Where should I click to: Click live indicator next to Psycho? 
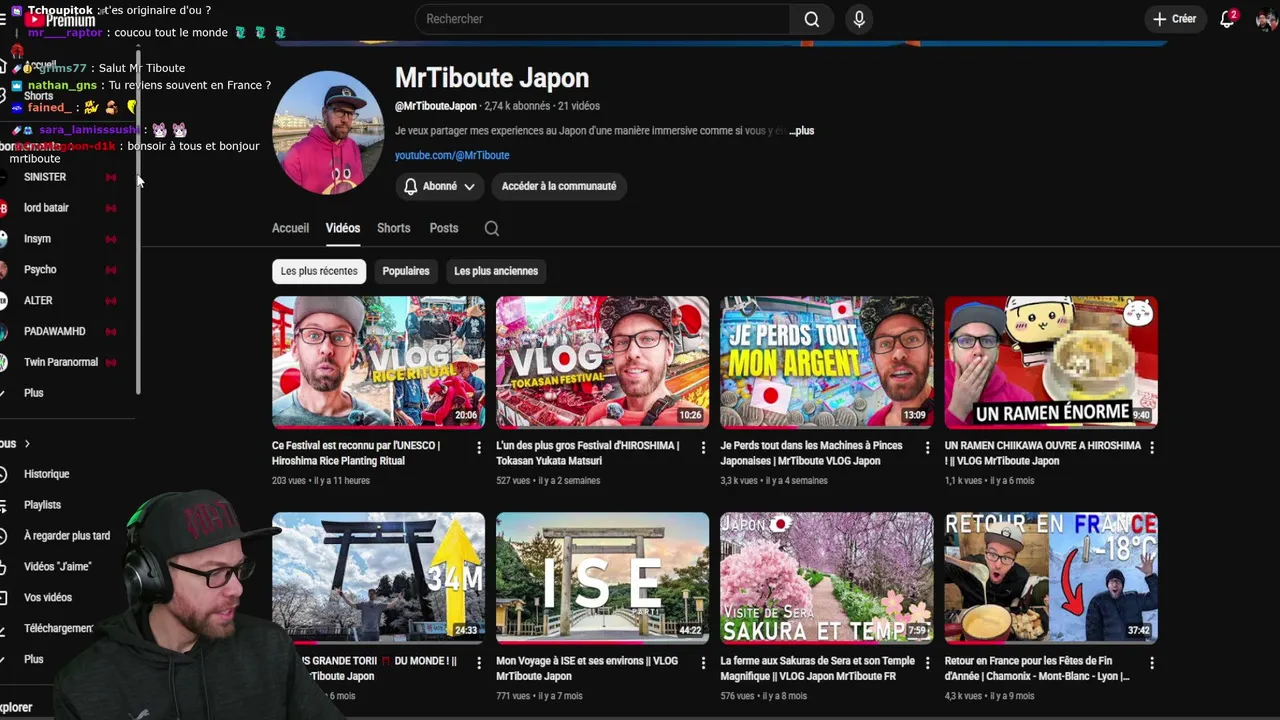pos(111,270)
